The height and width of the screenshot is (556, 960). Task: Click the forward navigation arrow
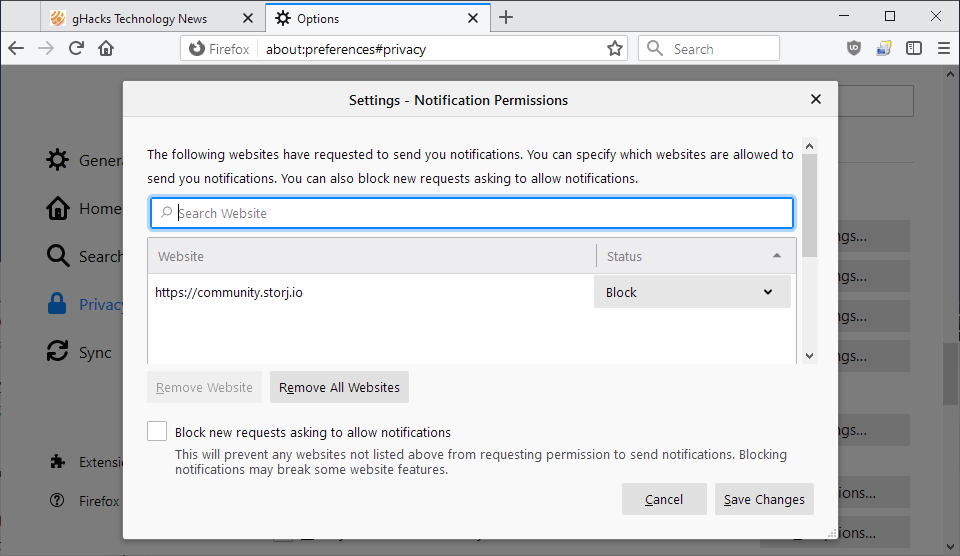46,48
